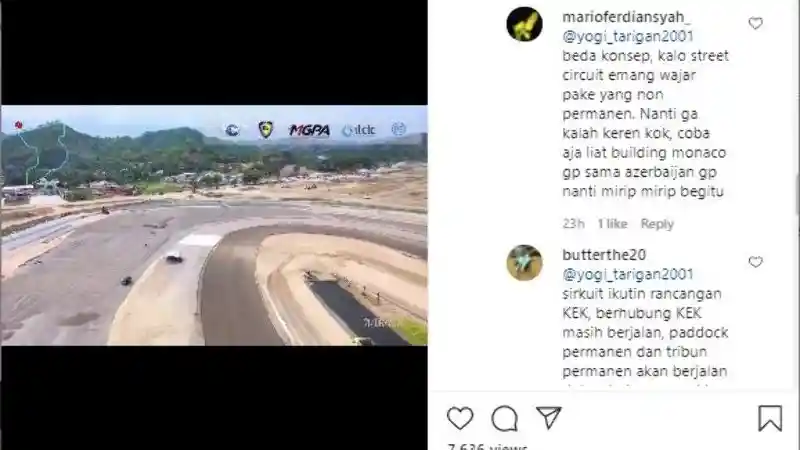The width and height of the screenshot is (800, 450).
Task: Reply to marioferdiansyah_'s comment
Action: pos(657,223)
